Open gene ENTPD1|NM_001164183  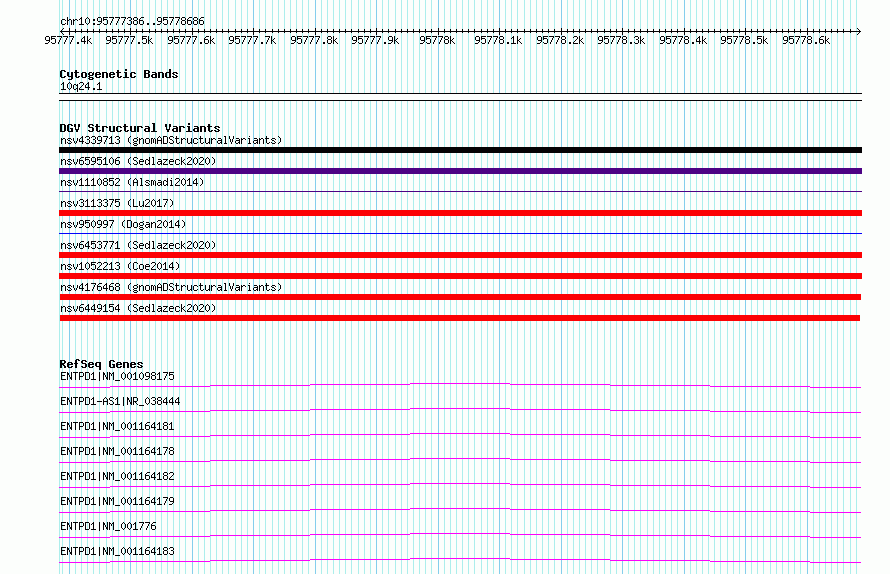coord(117,551)
